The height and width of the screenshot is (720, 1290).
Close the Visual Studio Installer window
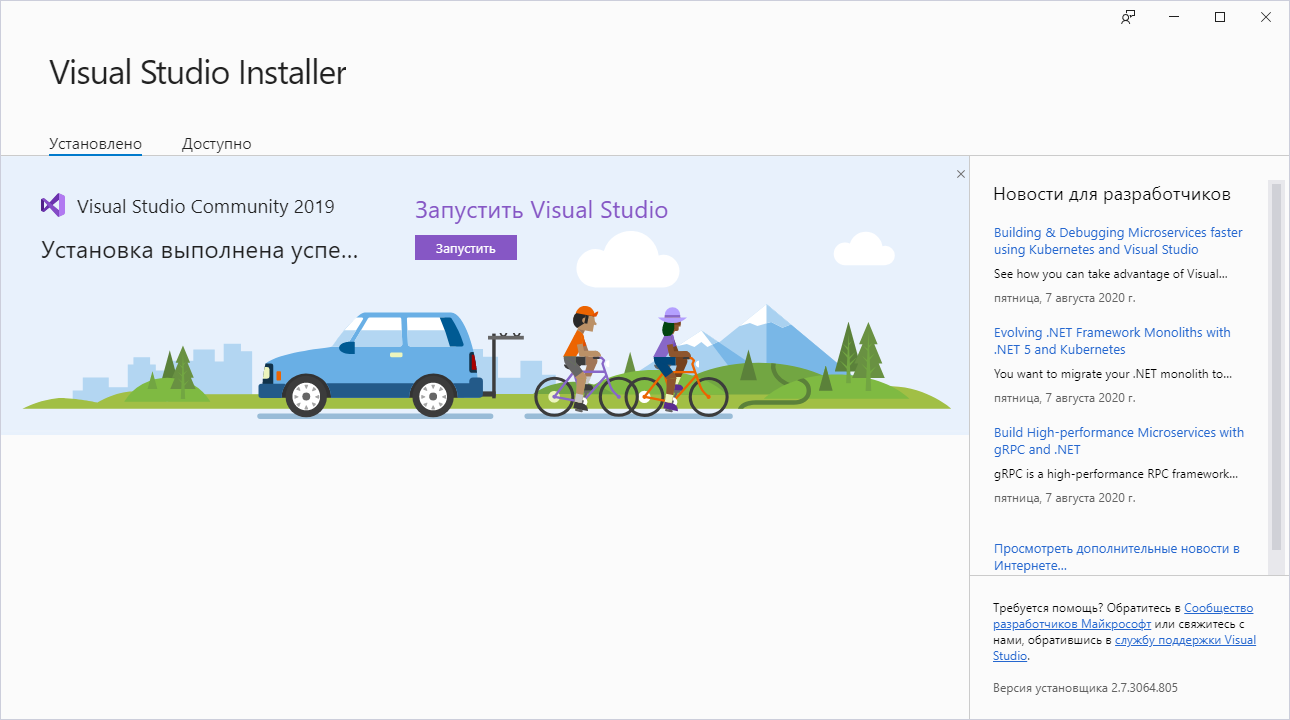pyautogui.click(x=1266, y=17)
